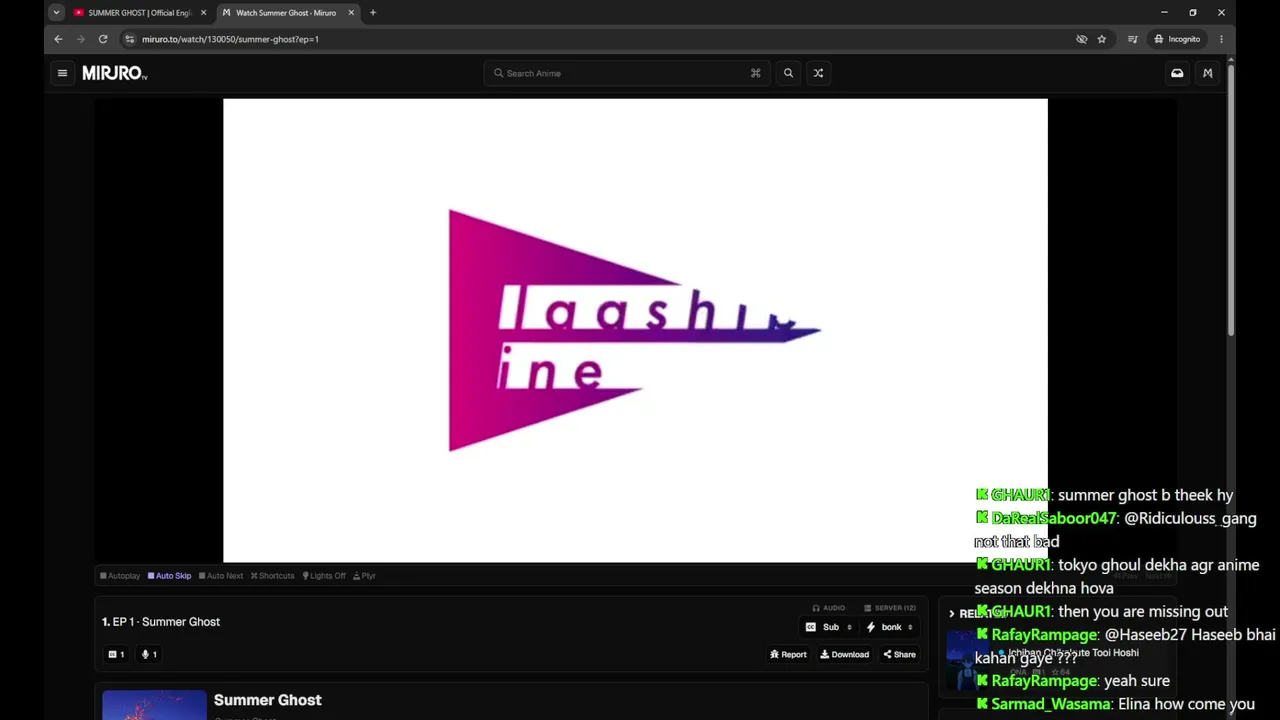View site information icon in address bar
Screen dimensions: 1280x720
(x=129, y=39)
